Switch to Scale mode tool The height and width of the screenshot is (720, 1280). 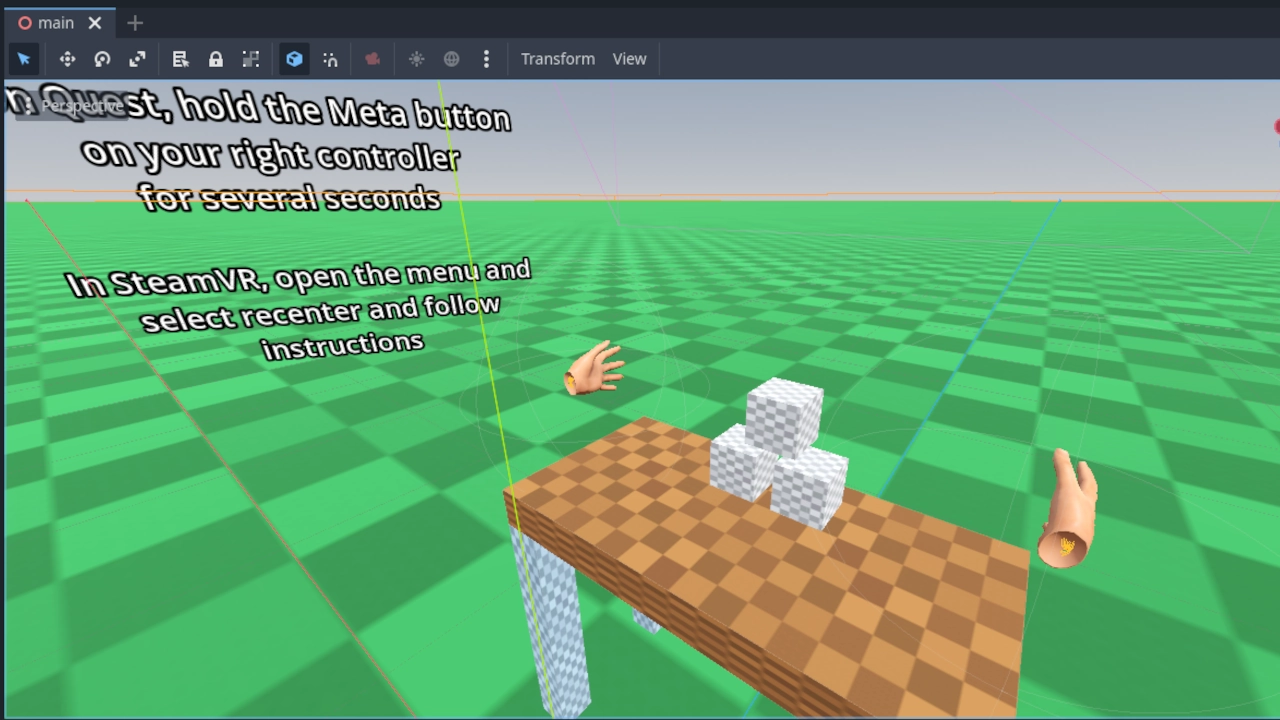[137, 59]
